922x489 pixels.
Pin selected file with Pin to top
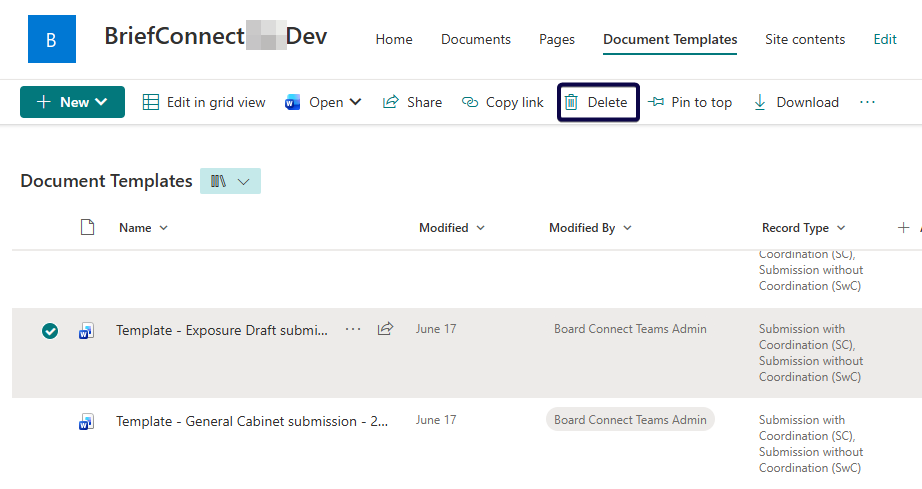click(x=690, y=102)
